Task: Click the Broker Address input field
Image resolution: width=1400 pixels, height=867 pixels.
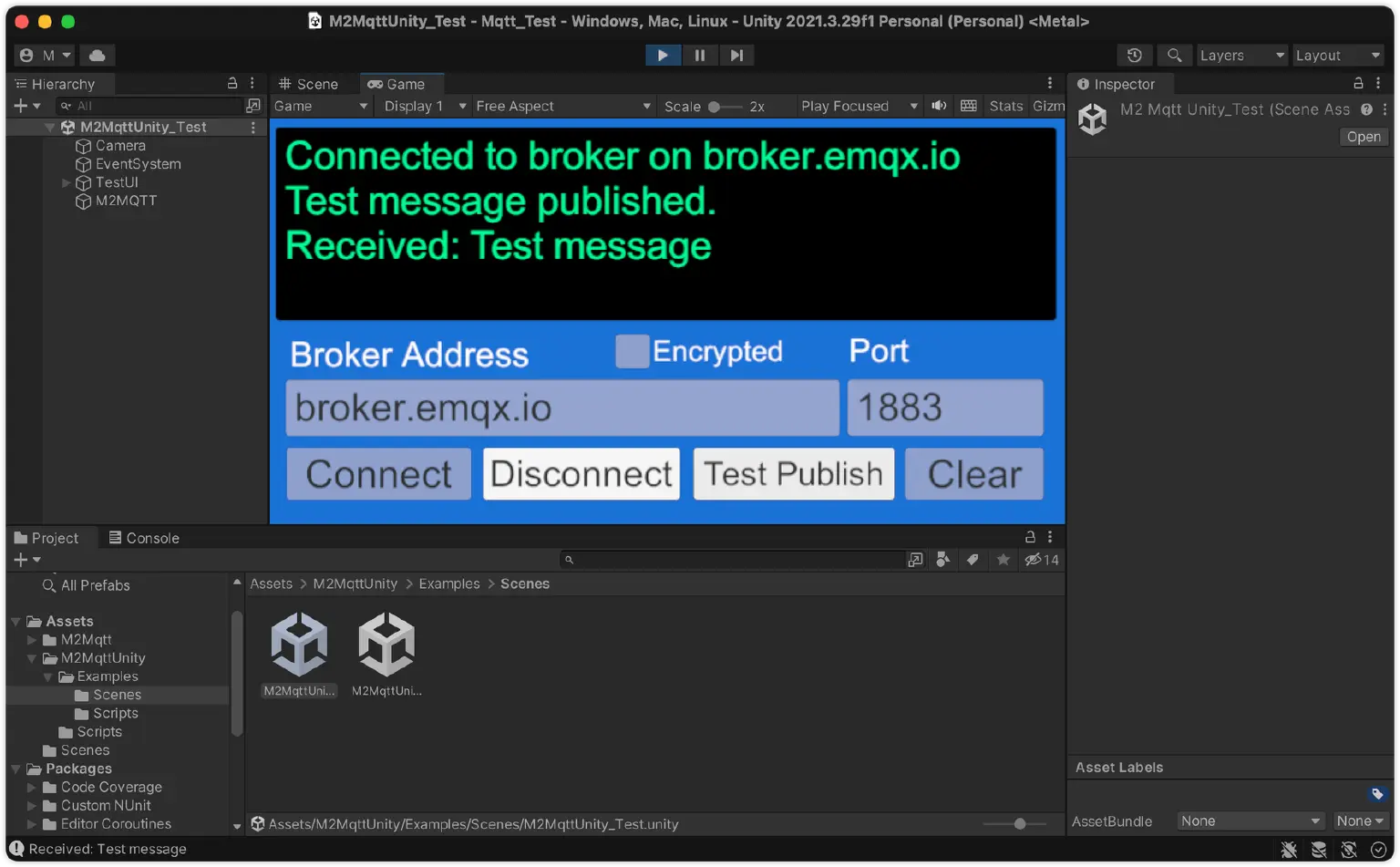Action: (x=561, y=408)
